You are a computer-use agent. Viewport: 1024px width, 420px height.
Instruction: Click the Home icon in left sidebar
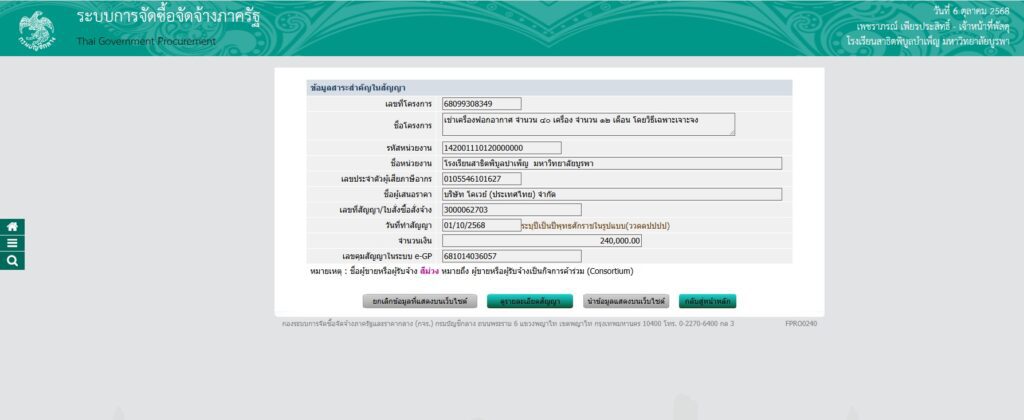point(11,226)
